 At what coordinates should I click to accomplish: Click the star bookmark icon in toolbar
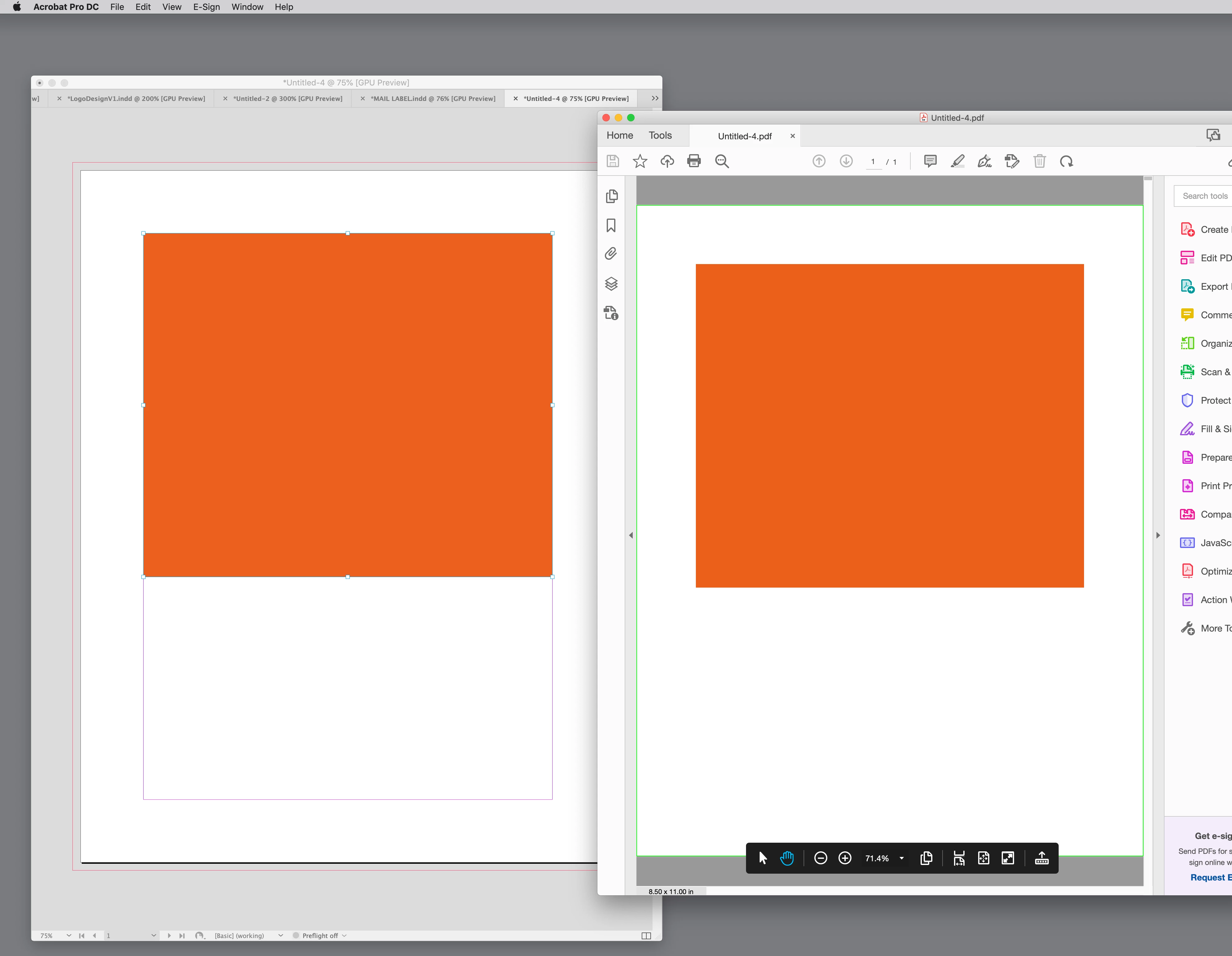pos(640,161)
